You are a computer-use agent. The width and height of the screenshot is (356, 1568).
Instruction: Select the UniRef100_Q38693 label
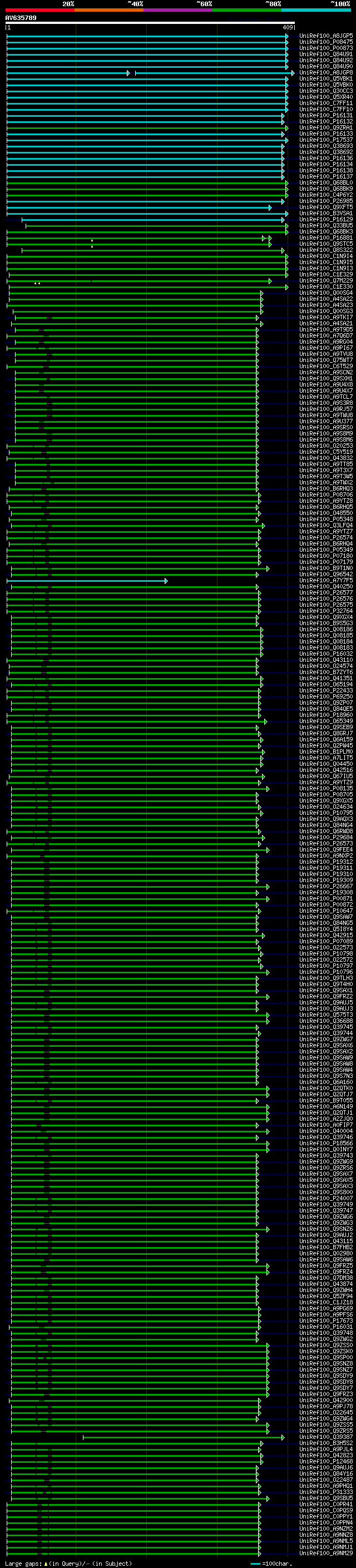[326, 146]
